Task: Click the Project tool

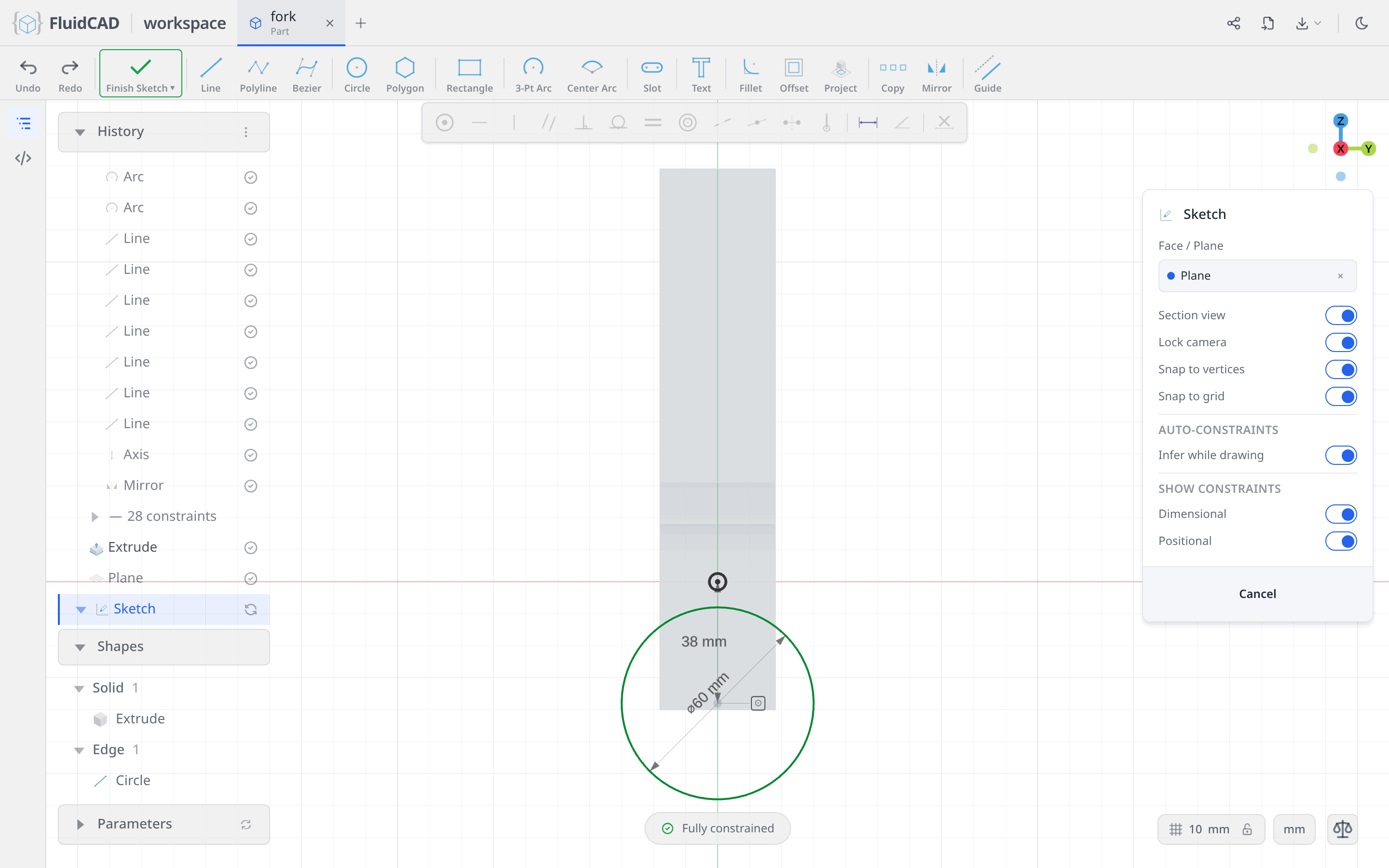Action: [840, 74]
